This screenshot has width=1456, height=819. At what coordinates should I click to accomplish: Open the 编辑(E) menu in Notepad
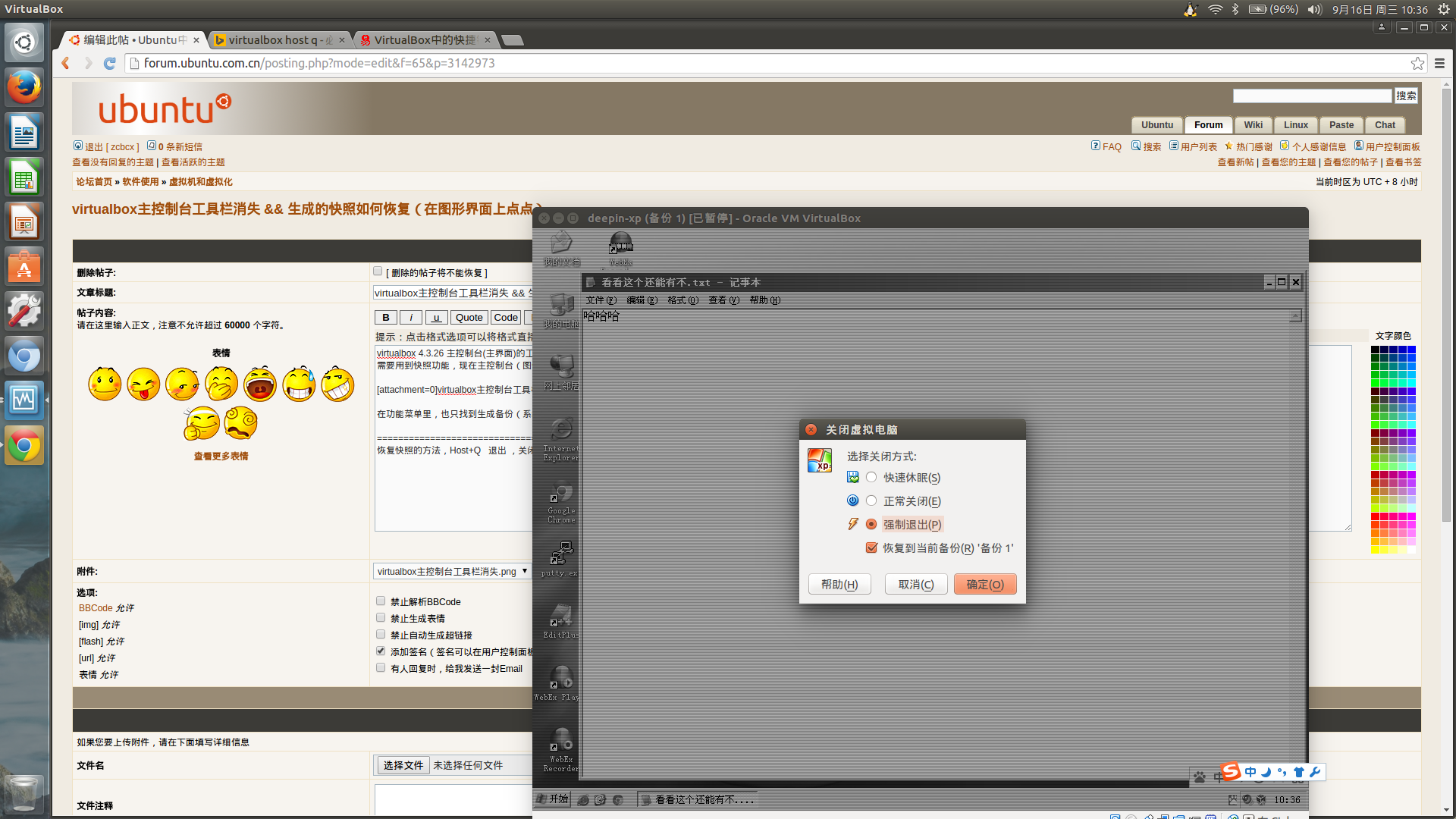coord(642,300)
